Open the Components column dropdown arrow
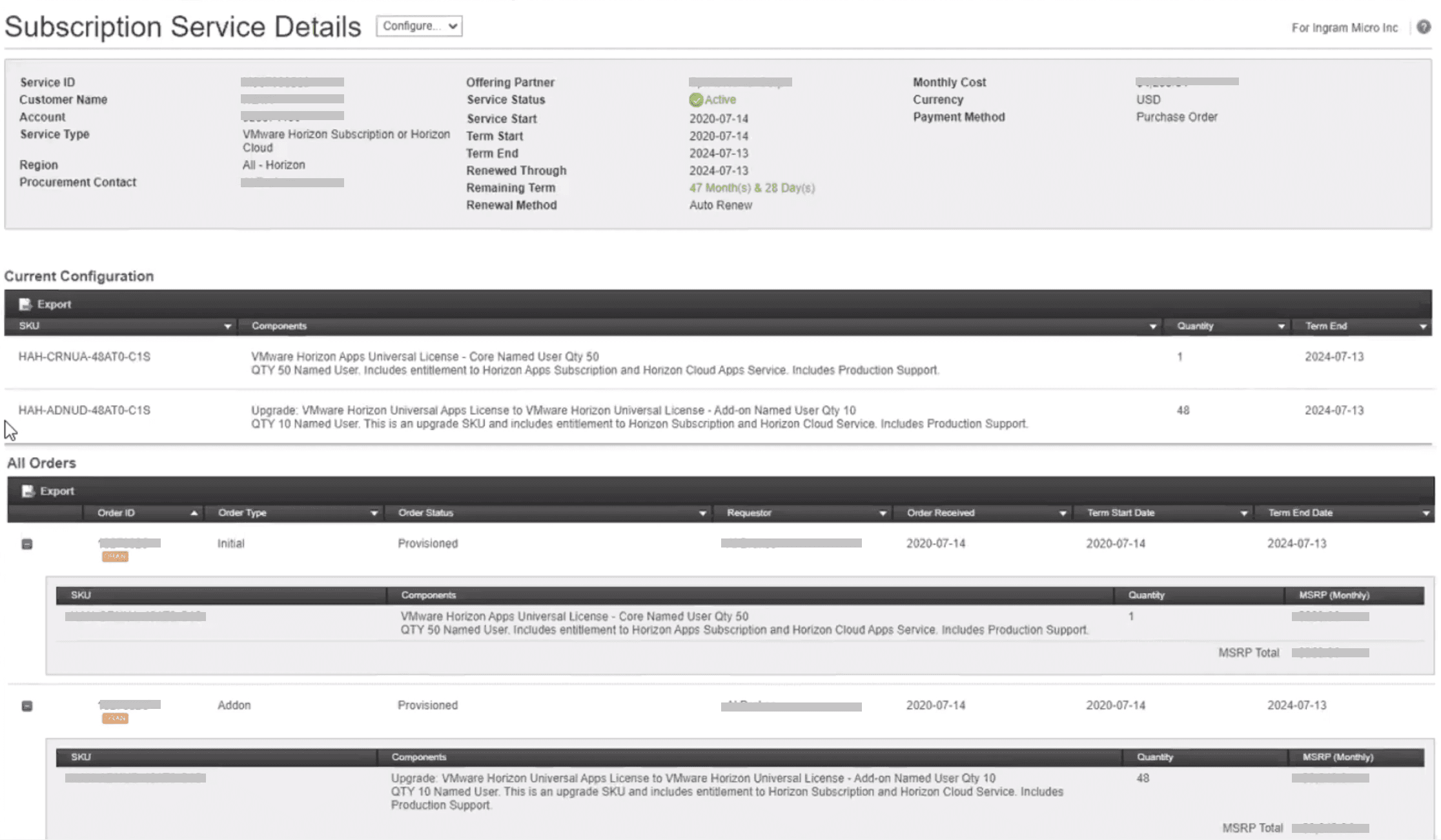 point(1152,327)
